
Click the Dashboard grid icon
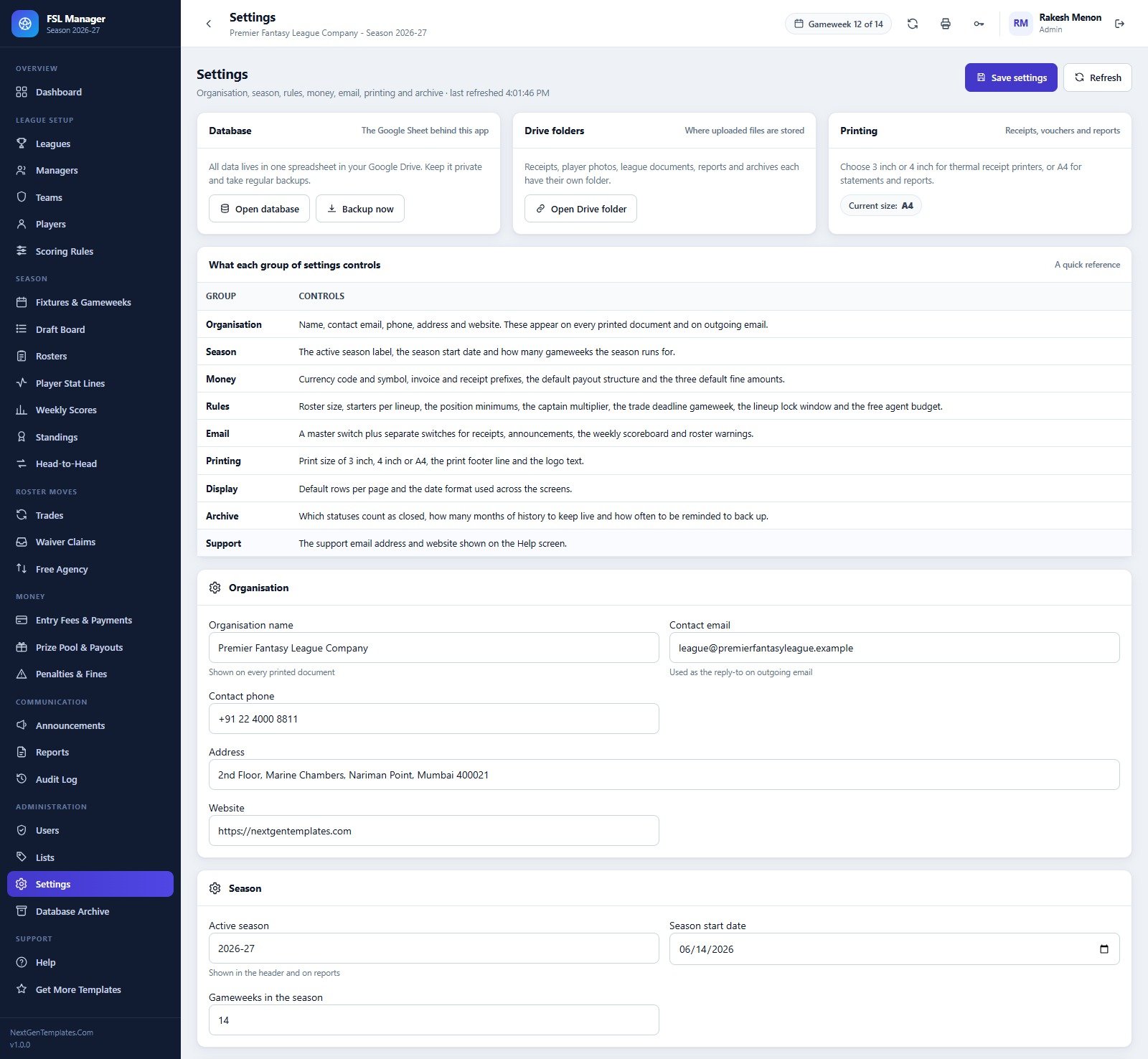[22, 92]
